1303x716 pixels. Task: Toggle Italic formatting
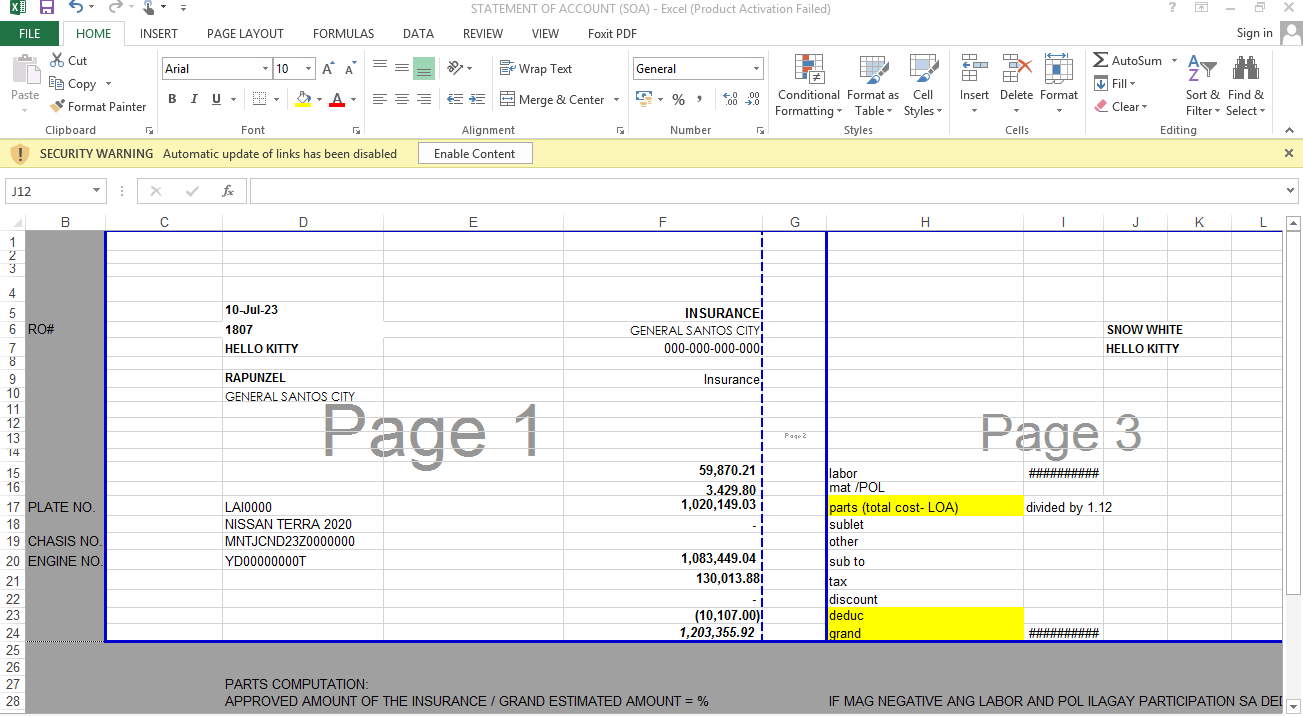click(x=195, y=99)
